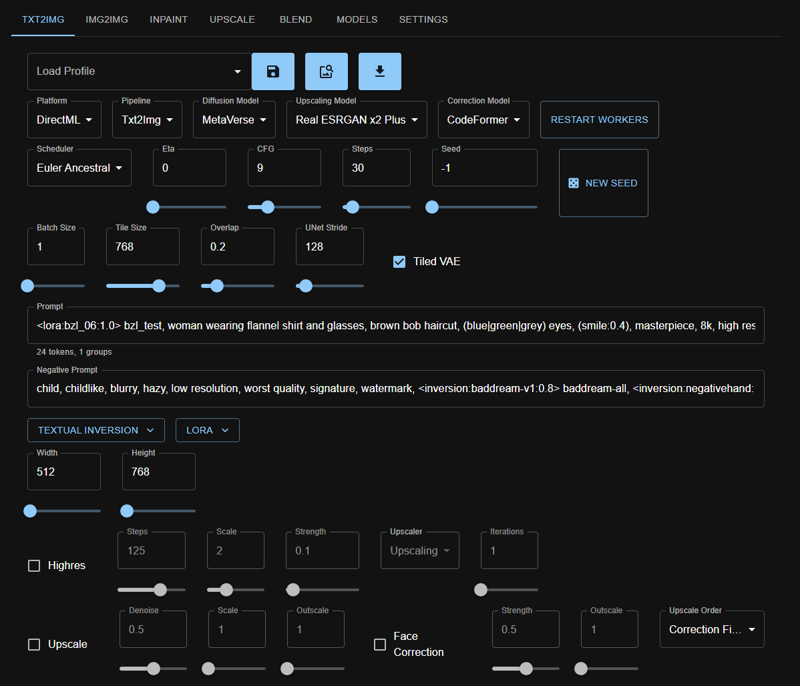Viewport: 800px width, 686px height.
Task: Click the Width slider handle
Action: coord(30,511)
